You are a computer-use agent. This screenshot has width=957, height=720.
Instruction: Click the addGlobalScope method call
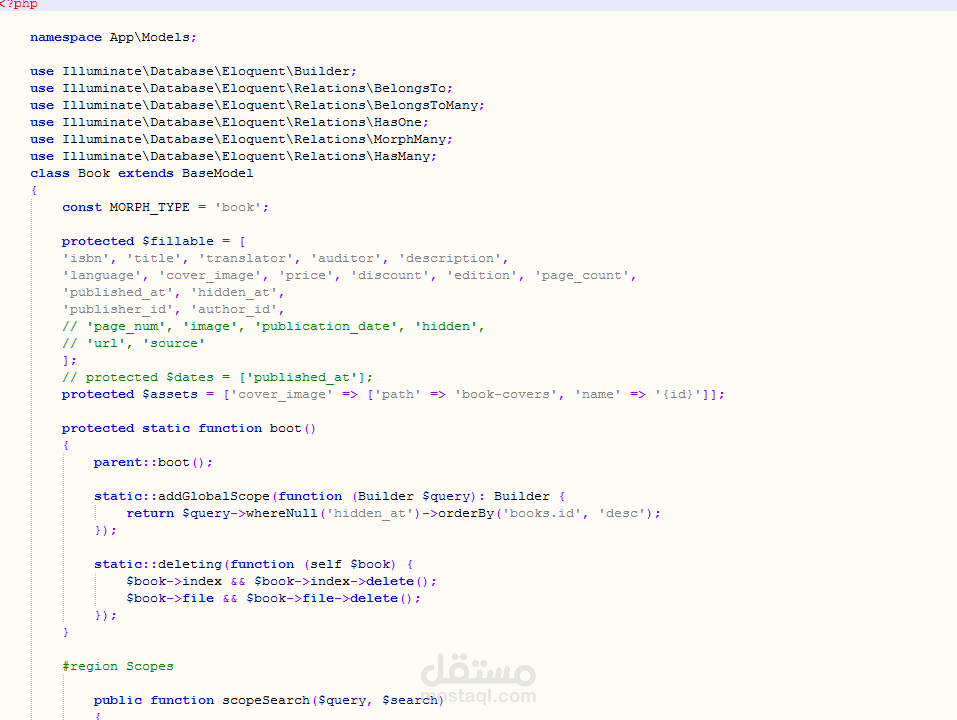214,497
